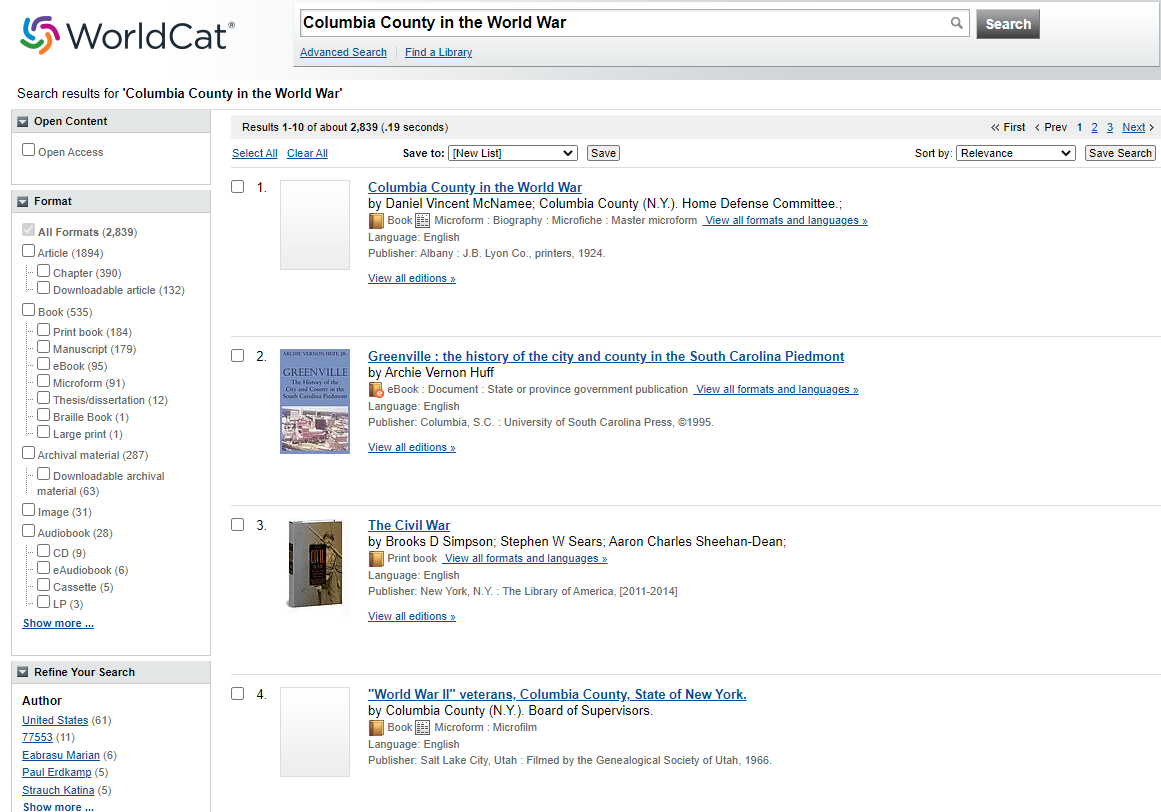Click microform icon on first result

(x=422, y=221)
